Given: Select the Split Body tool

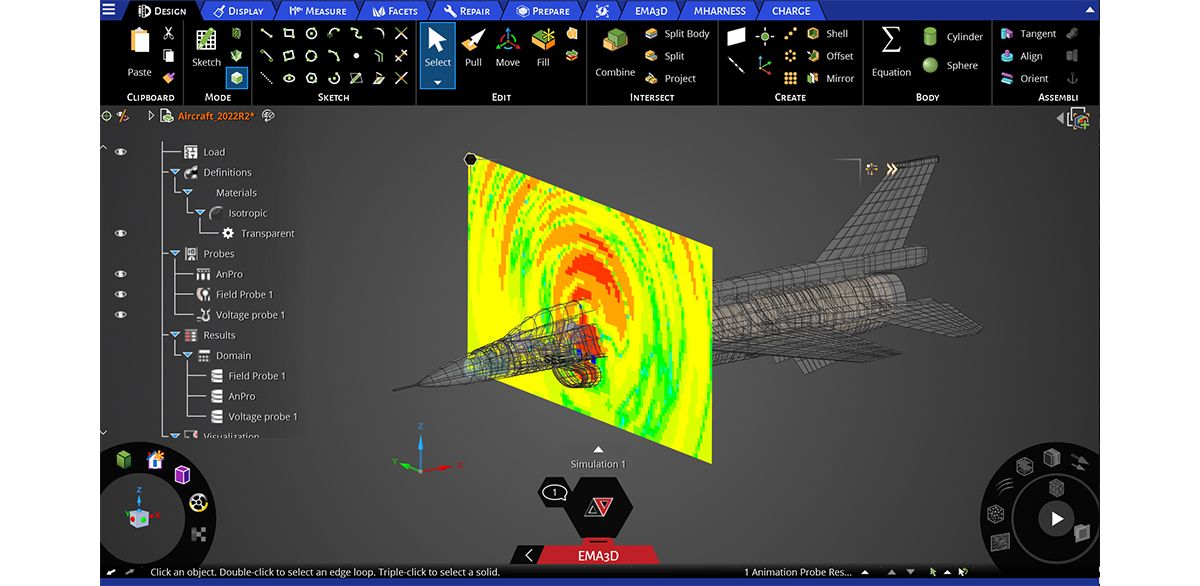Looking at the screenshot, I should (x=679, y=33).
